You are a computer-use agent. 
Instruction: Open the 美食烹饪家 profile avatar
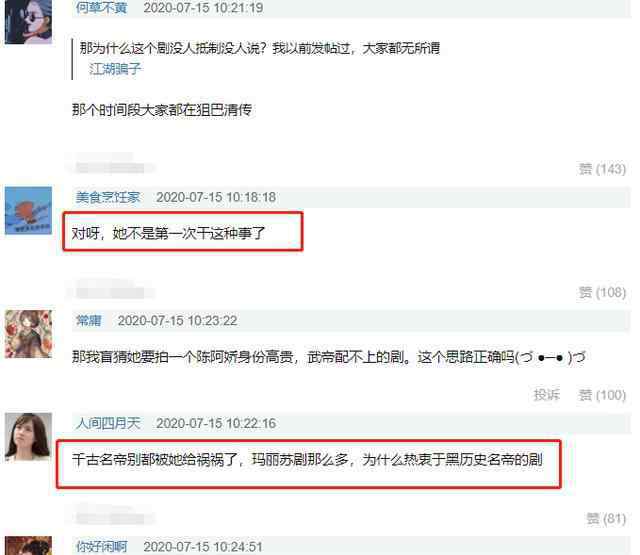pos(28,211)
